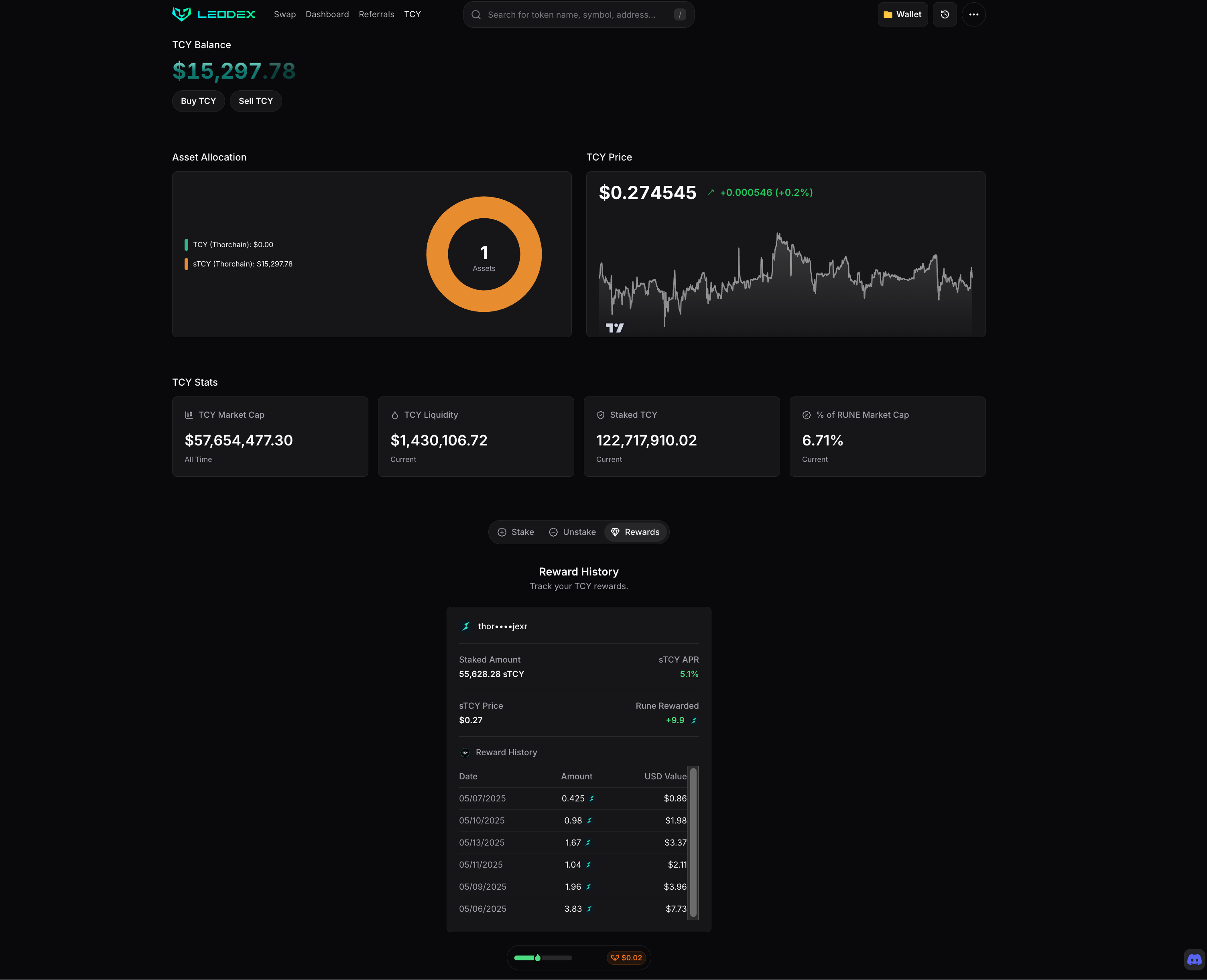Image resolution: width=1207 pixels, height=980 pixels.
Task: Click the Staked TCY shield icon
Action: pos(601,415)
